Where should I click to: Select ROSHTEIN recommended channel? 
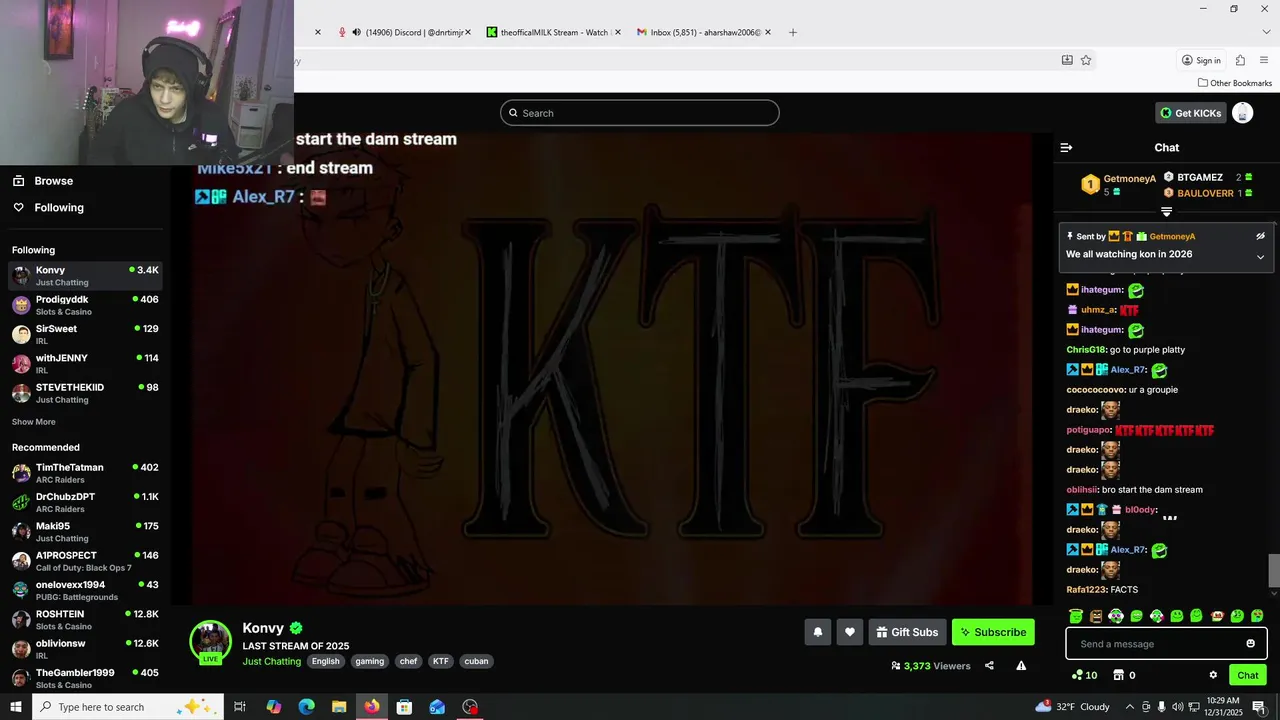click(85, 620)
